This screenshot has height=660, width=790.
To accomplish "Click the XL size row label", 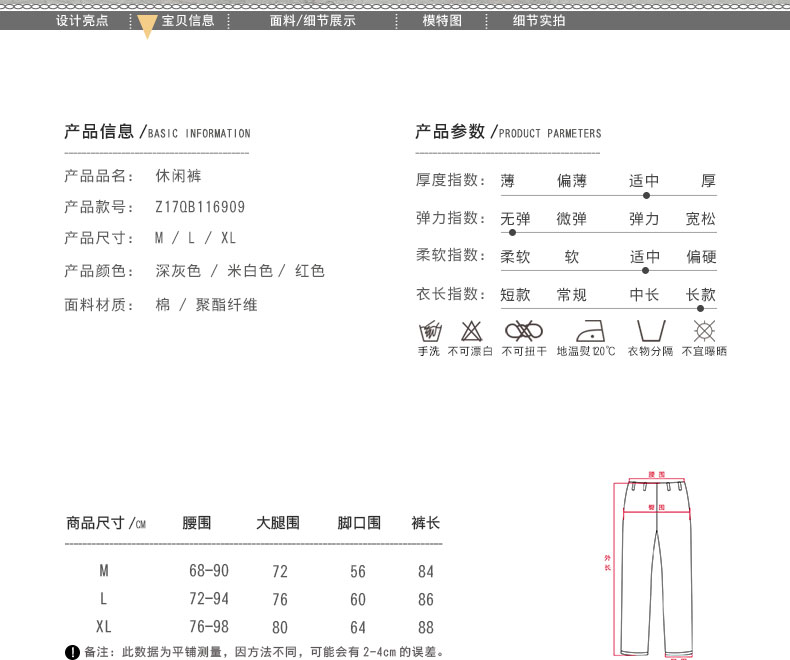I will tap(103, 627).
